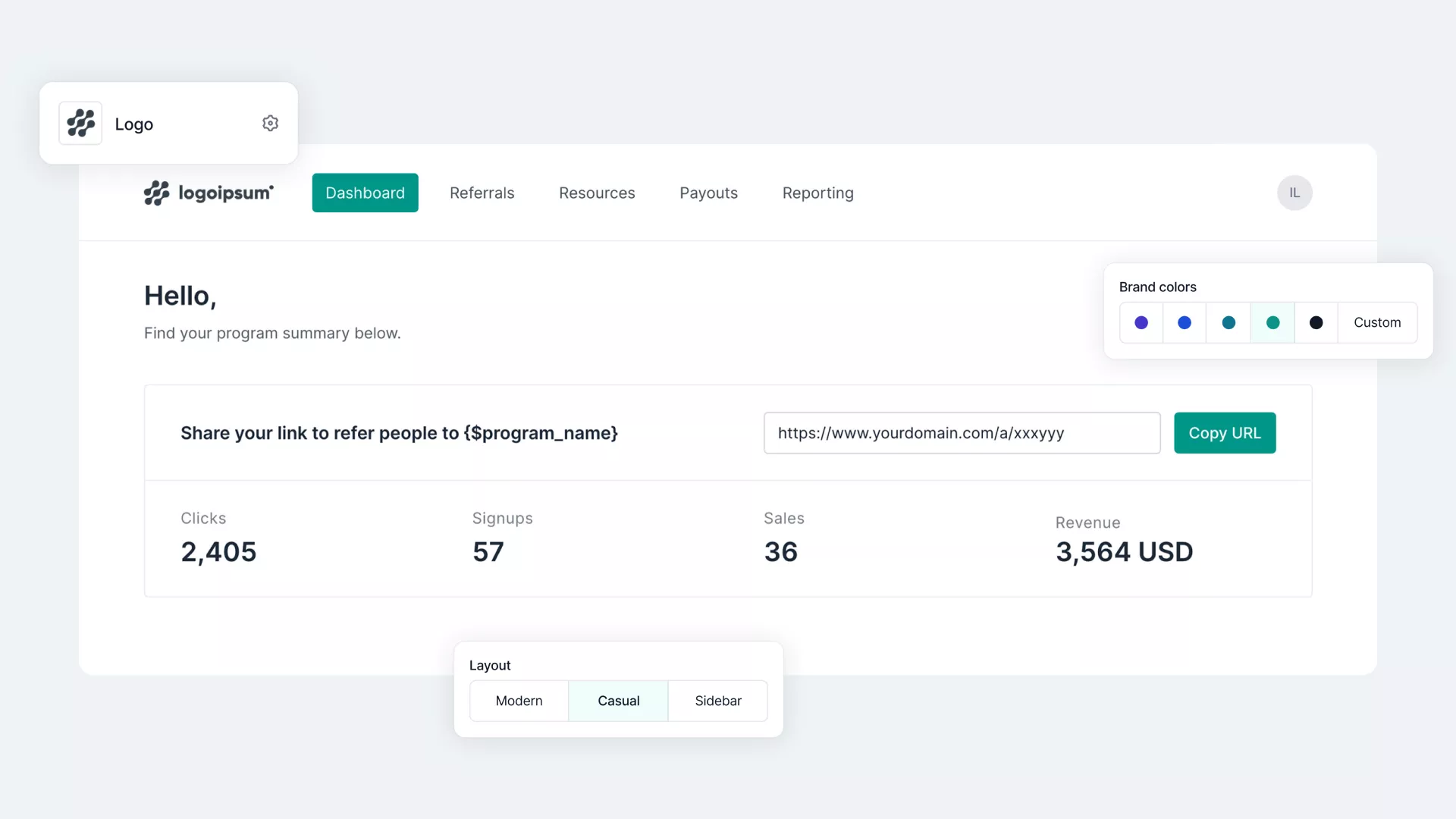The height and width of the screenshot is (819, 1456).
Task: Select the purple brand color
Action: click(x=1141, y=323)
